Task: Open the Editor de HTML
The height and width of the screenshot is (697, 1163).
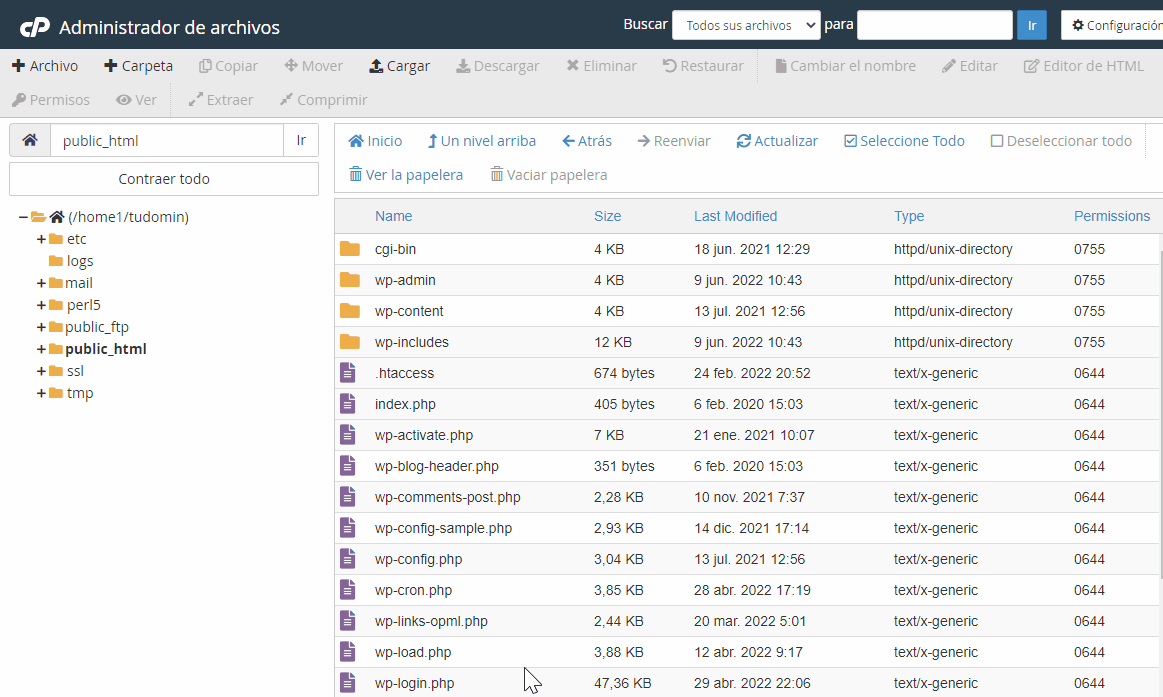Action: [x=1084, y=66]
